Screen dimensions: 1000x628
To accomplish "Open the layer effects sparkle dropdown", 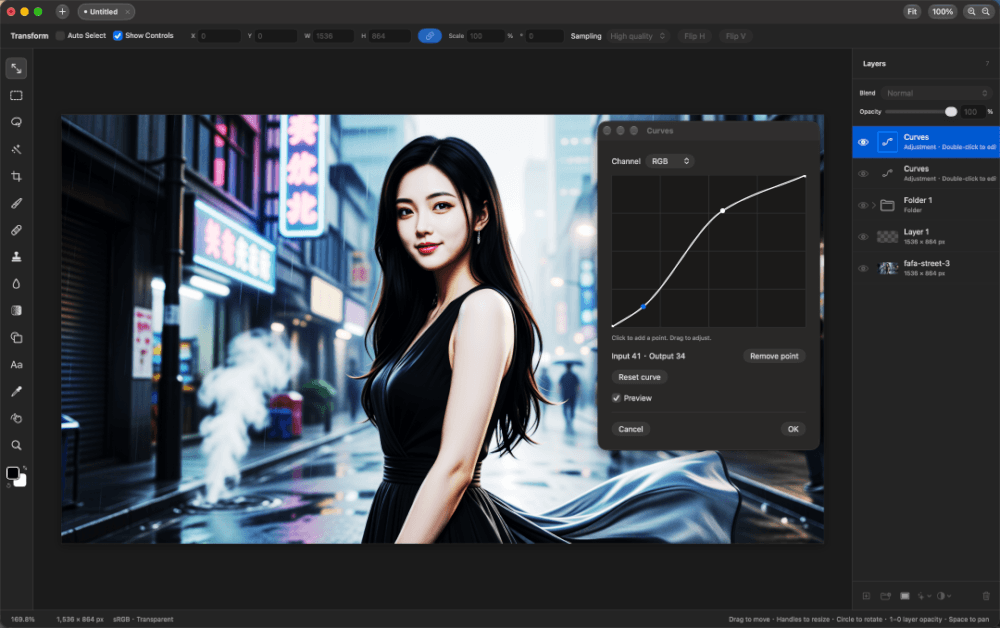I will [923, 596].
